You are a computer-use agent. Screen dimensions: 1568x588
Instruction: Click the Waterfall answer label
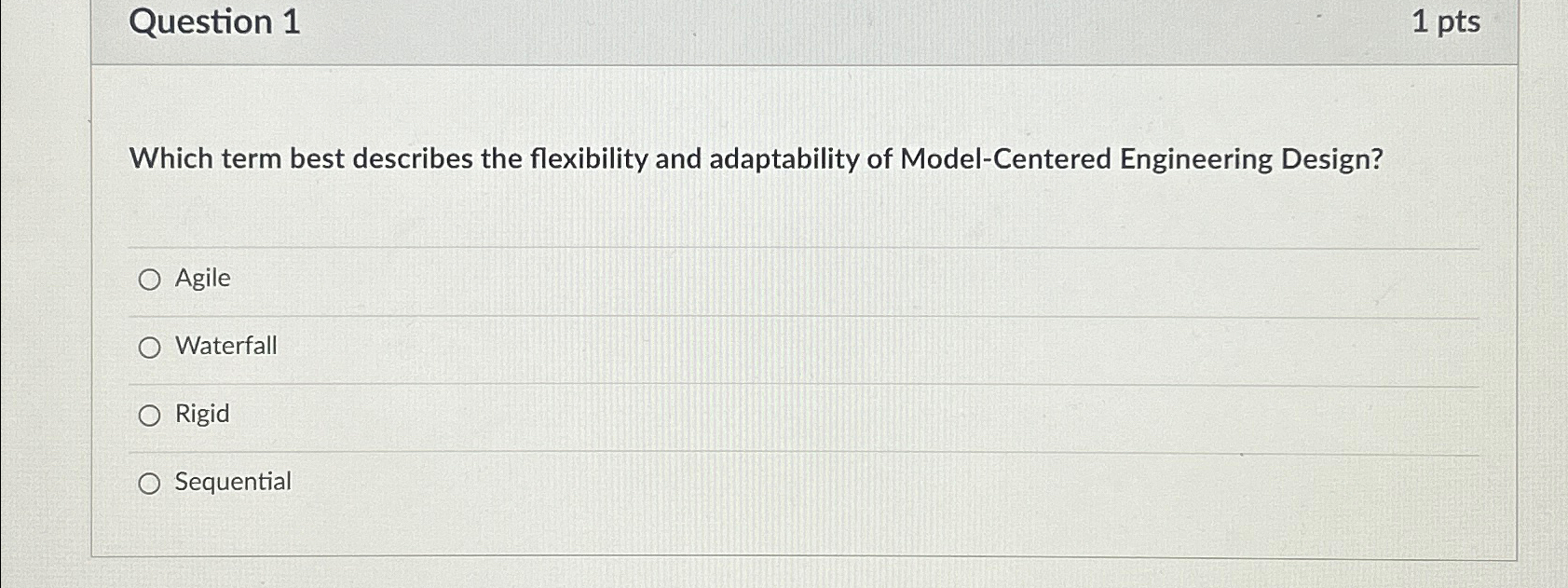225,346
